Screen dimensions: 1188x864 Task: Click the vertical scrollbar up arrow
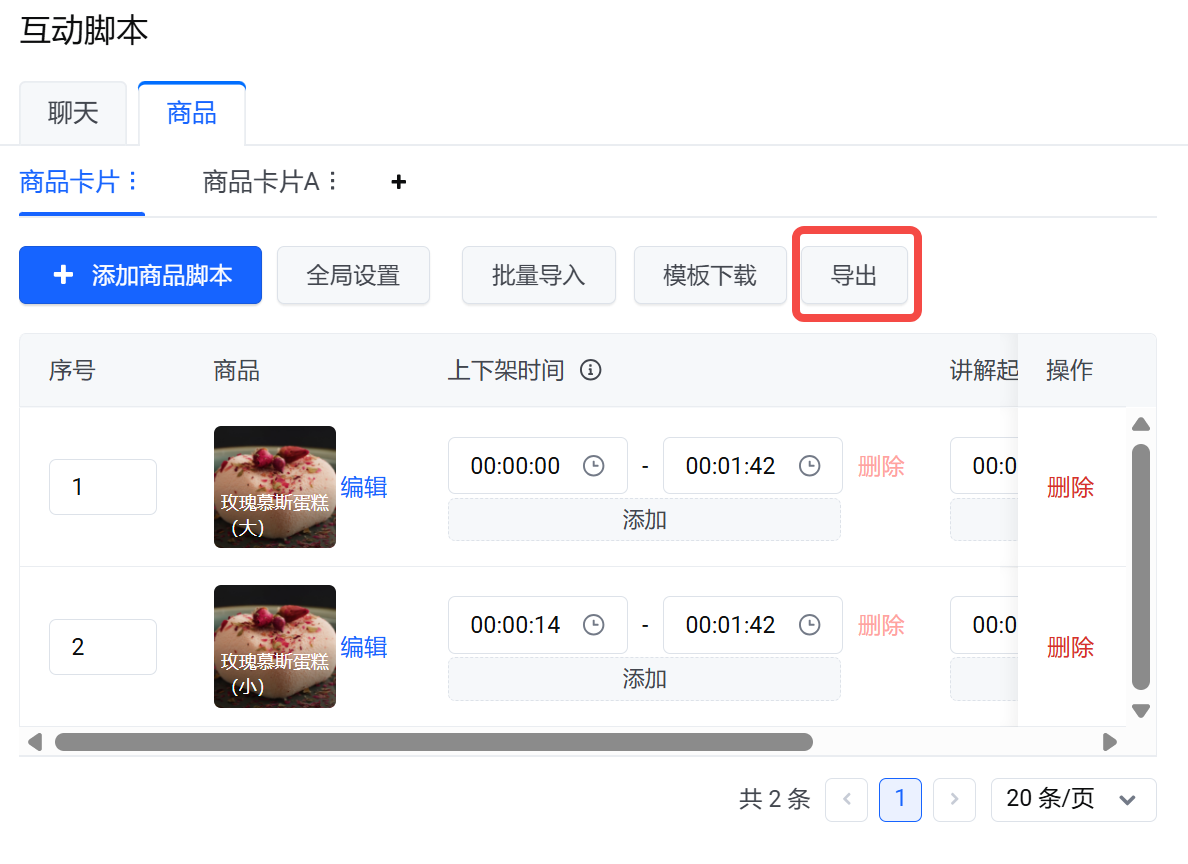click(1141, 424)
